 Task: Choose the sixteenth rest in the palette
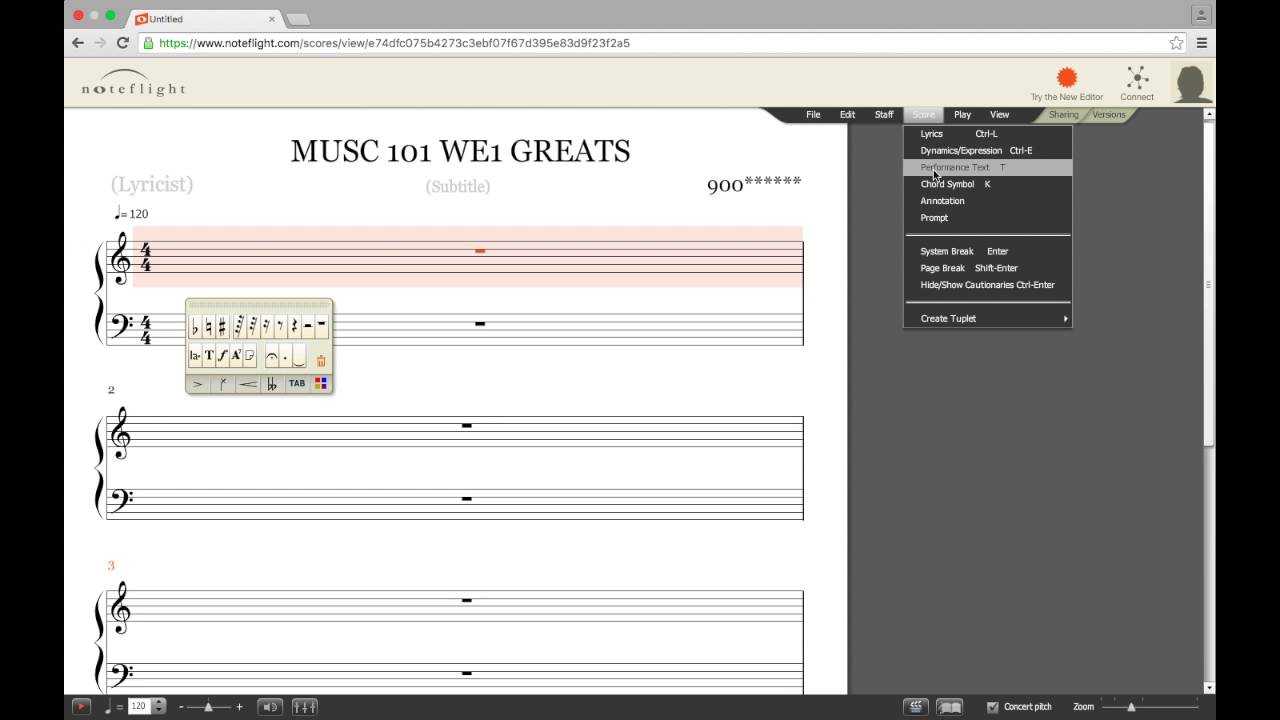(267, 326)
